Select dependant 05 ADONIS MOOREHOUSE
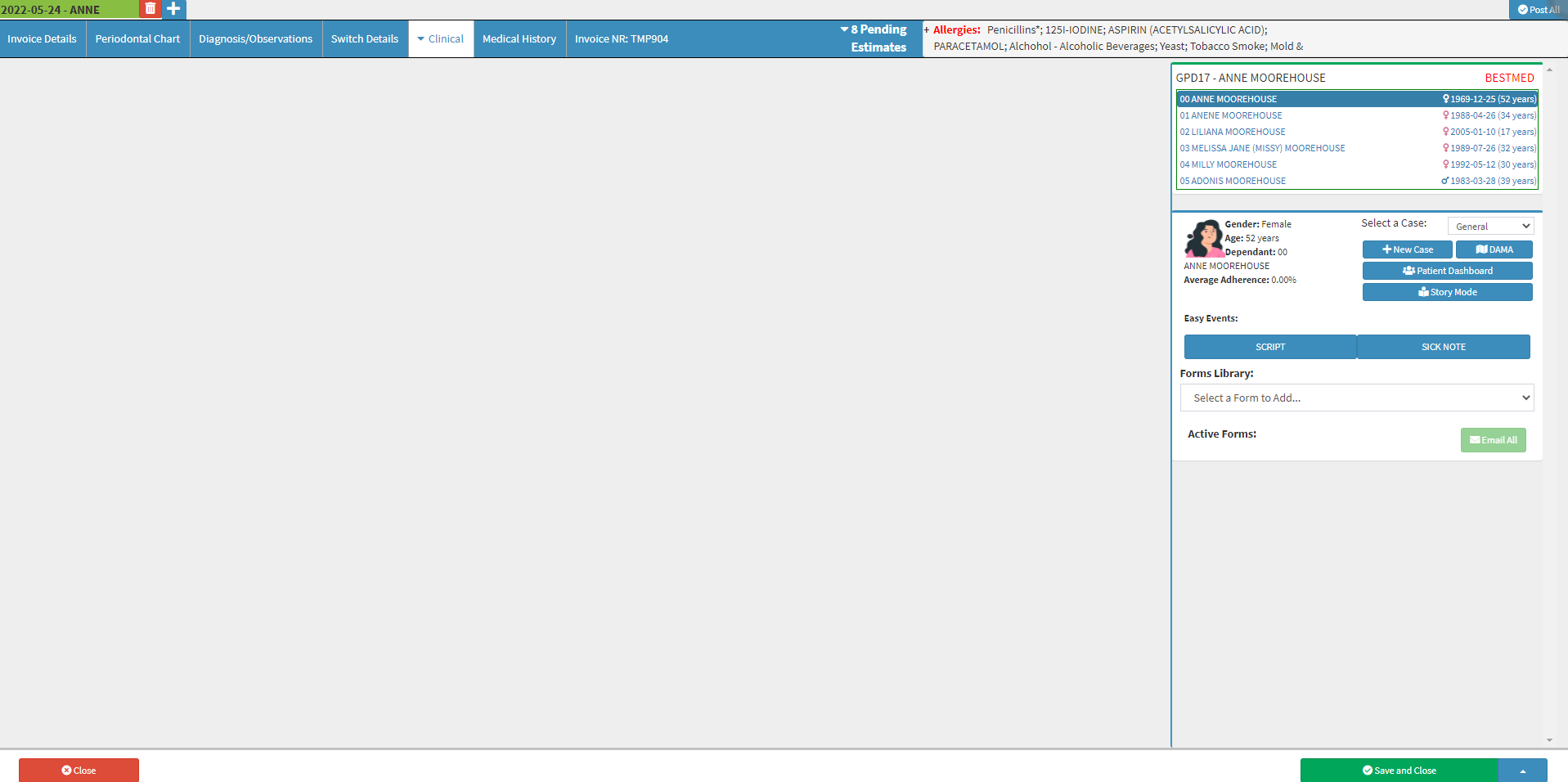The height and width of the screenshot is (782, 1568). [1357, 181]
